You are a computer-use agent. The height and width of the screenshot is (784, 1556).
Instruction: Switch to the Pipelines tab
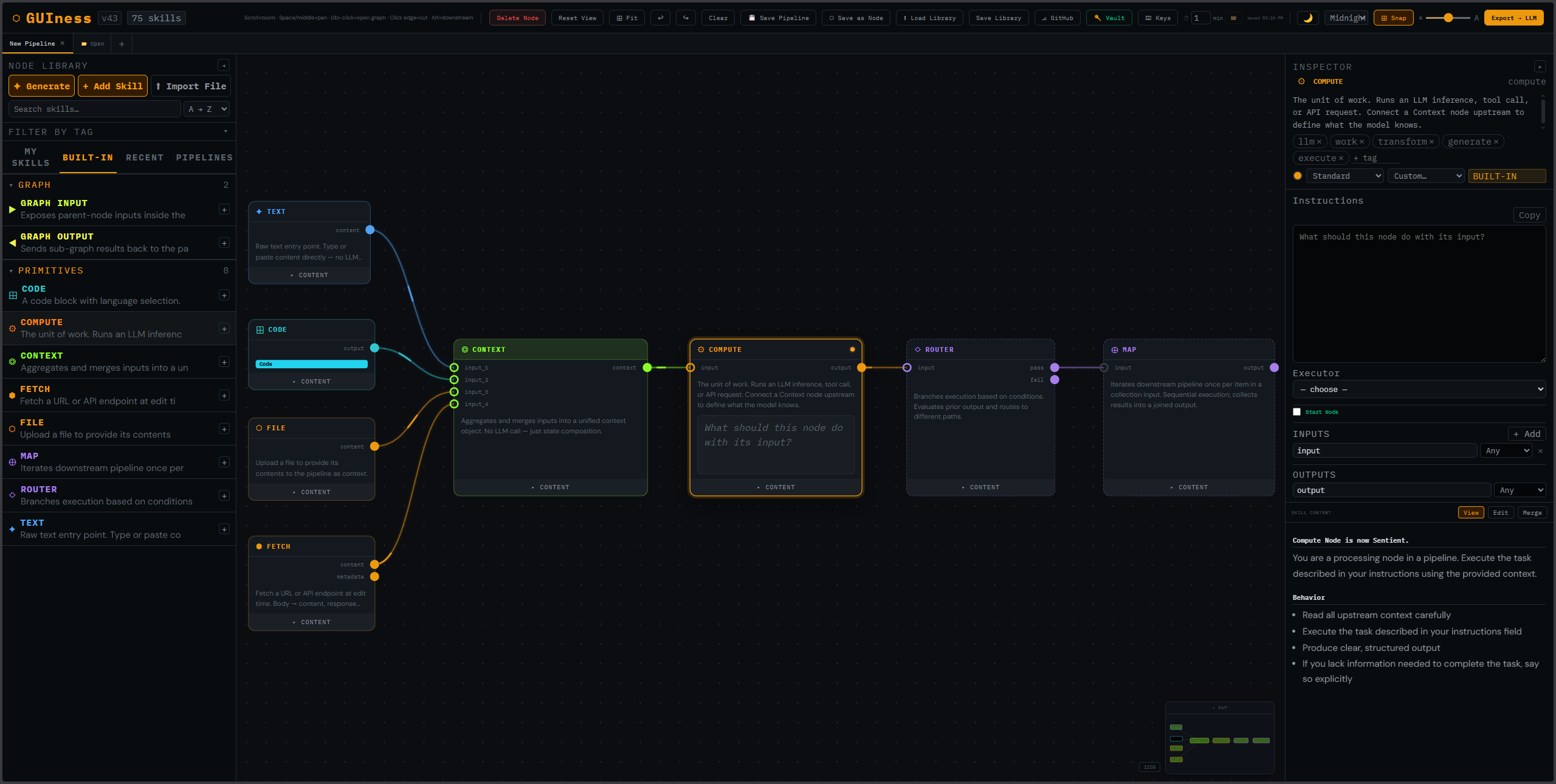point(204,158)
